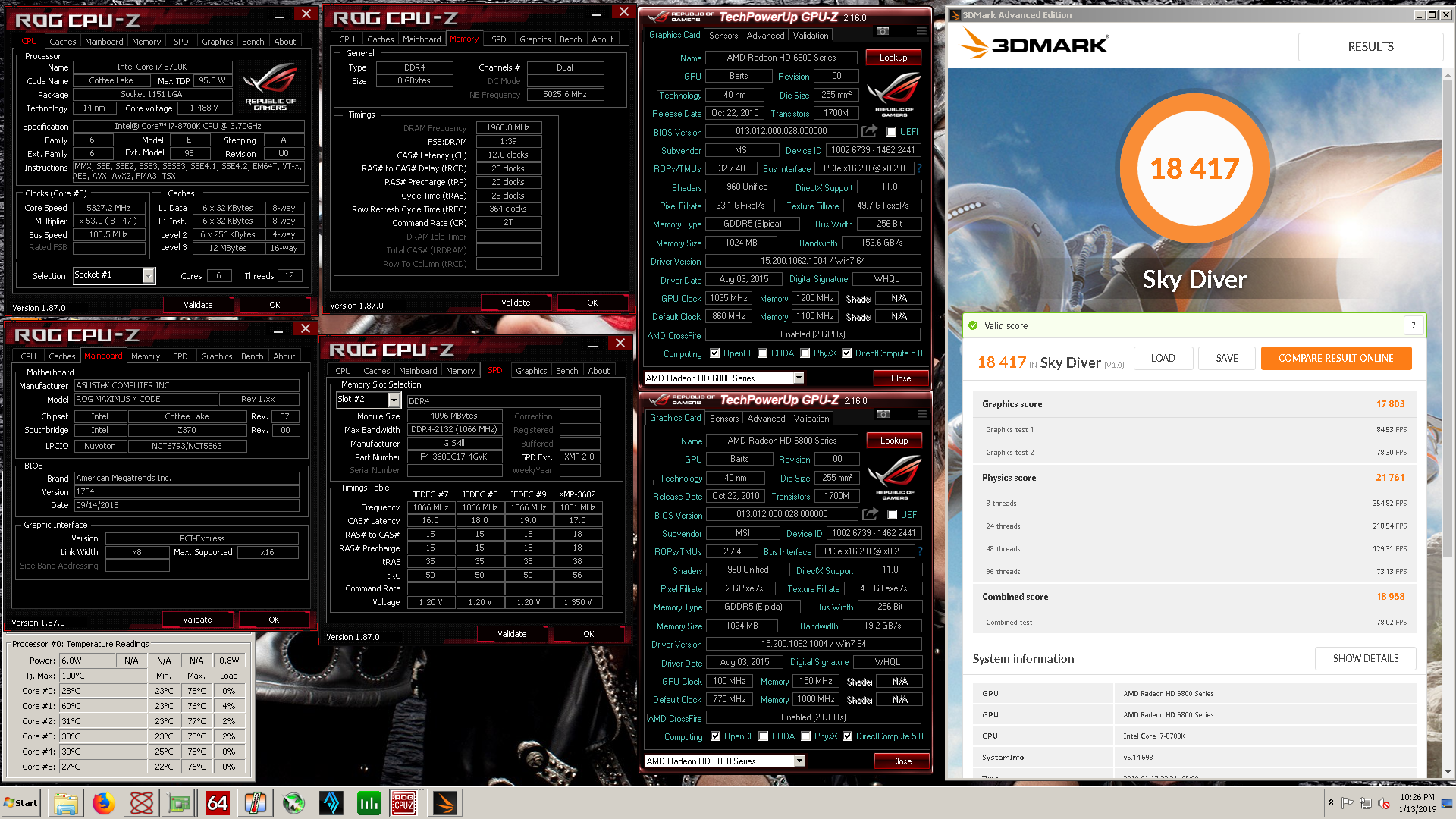Viewport: 1456px width, 819px height.
Task: Toggle OpenCL checkbox in lower GPU-Z window
Action: point(716,736)
